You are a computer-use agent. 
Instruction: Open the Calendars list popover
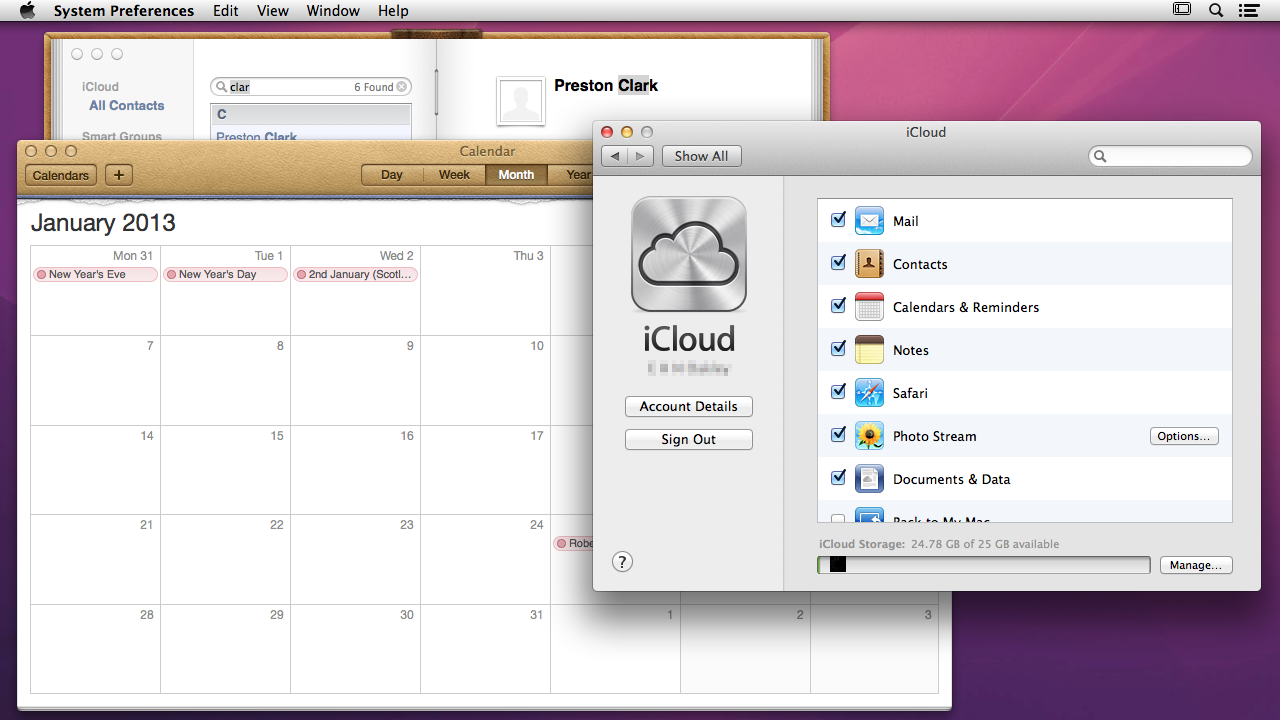click(x=61, y=175)
